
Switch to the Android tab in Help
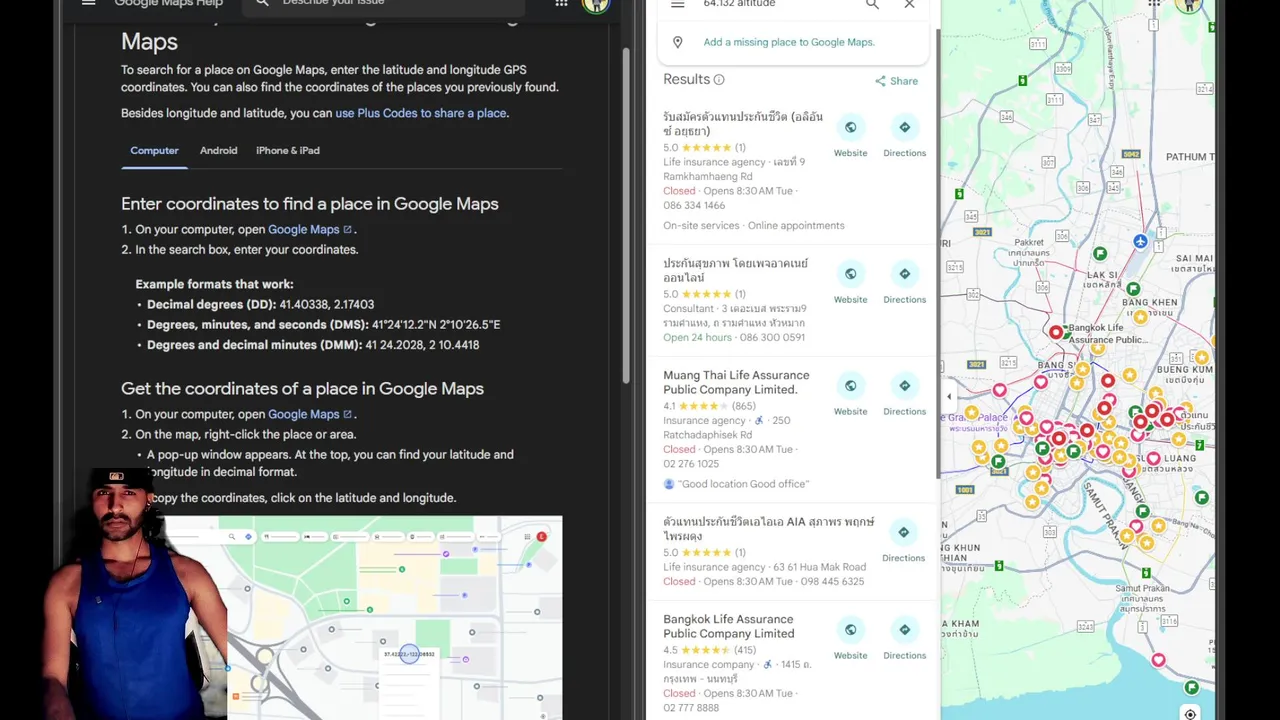pos(218,151)
